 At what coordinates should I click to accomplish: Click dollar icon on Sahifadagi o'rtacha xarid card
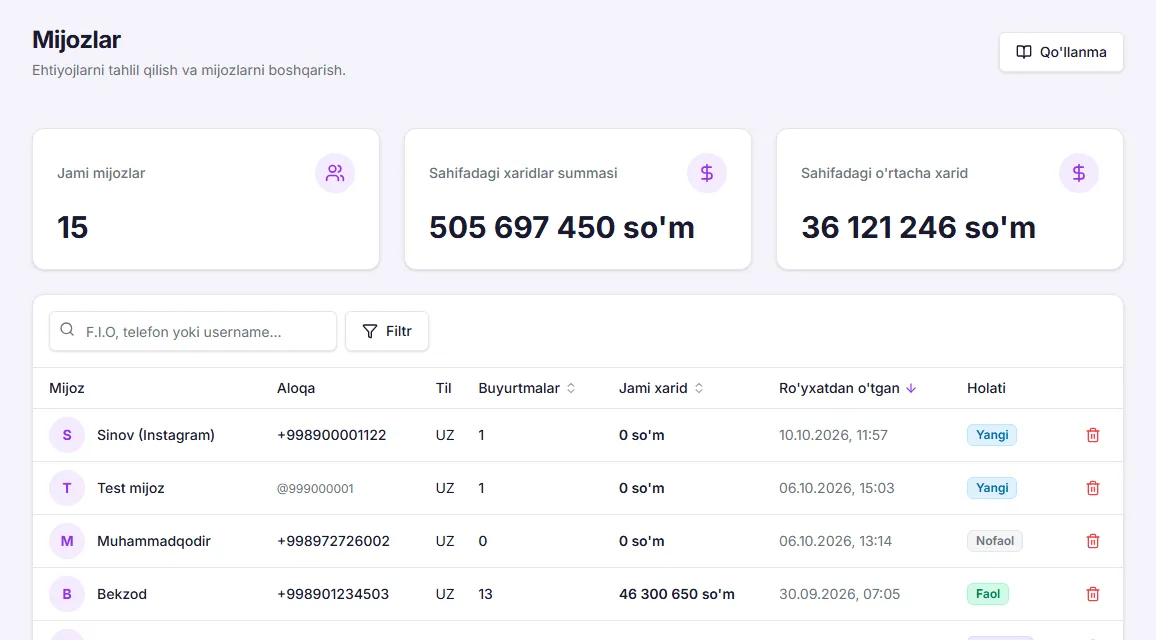pyautogui.click(x=1079, y=173)
